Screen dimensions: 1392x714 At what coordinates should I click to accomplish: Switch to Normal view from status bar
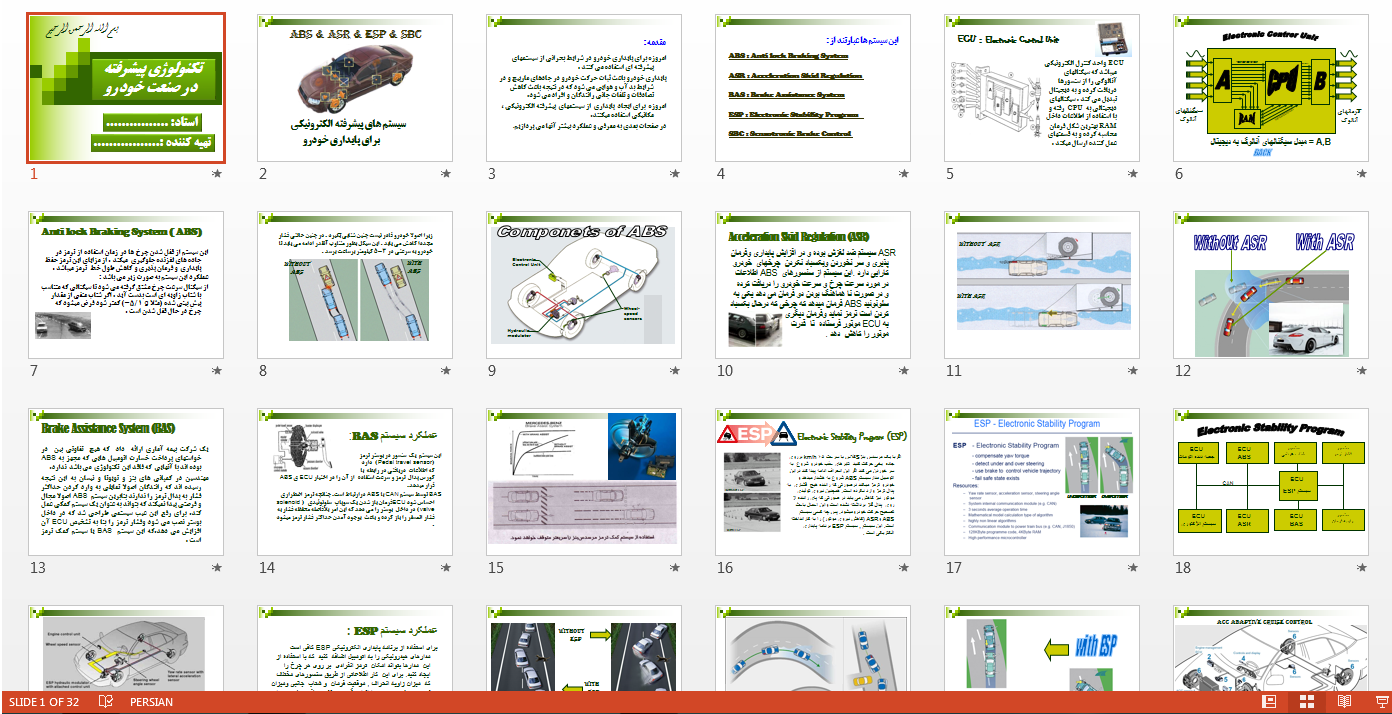tap(1269, 702)
